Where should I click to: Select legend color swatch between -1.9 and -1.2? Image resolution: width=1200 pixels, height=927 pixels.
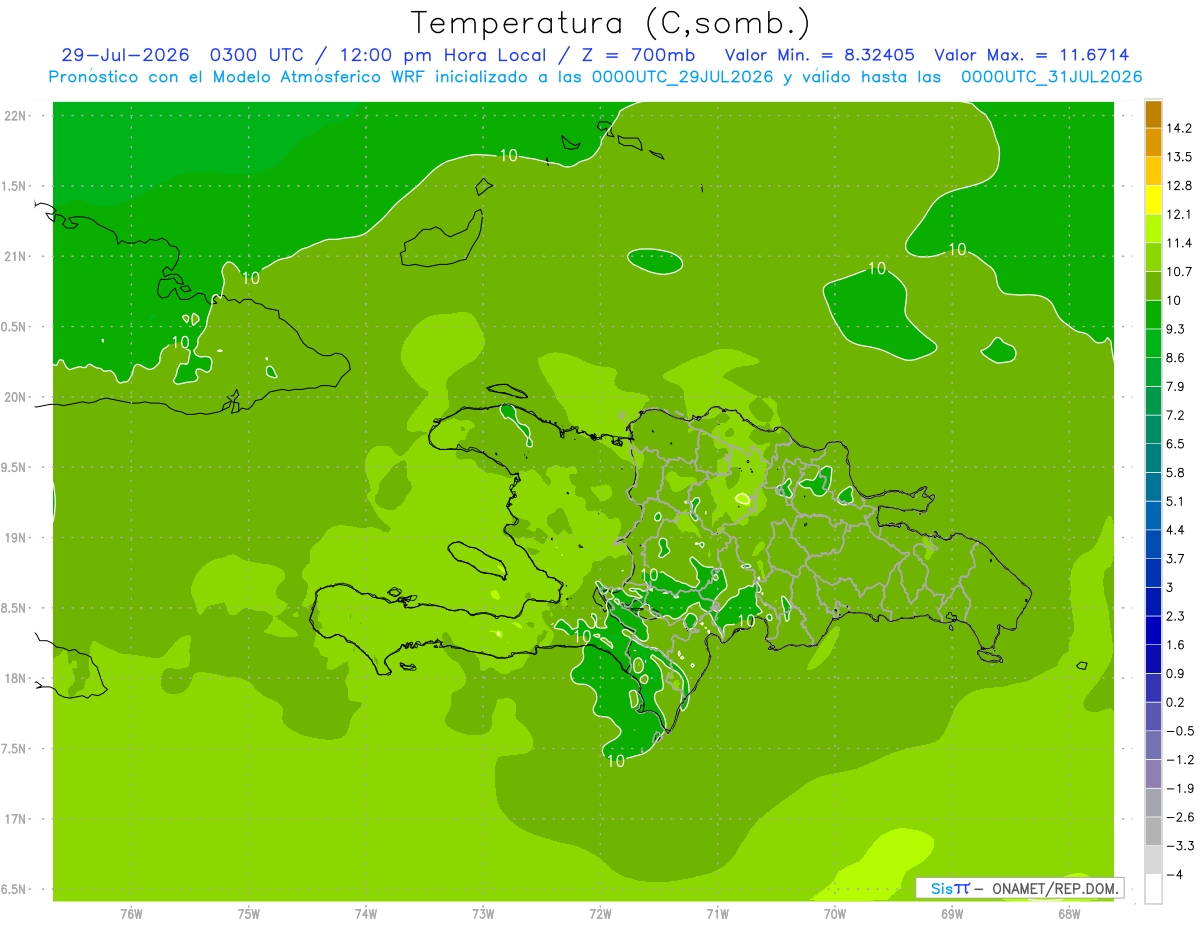pos(1153,775)
